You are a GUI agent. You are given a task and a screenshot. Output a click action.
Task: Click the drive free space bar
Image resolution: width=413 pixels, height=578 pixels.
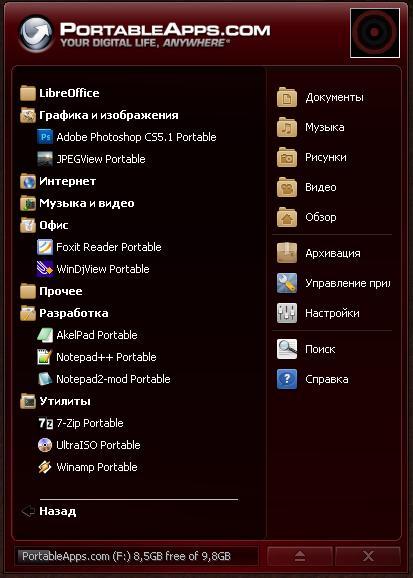[x=137, y=556]
